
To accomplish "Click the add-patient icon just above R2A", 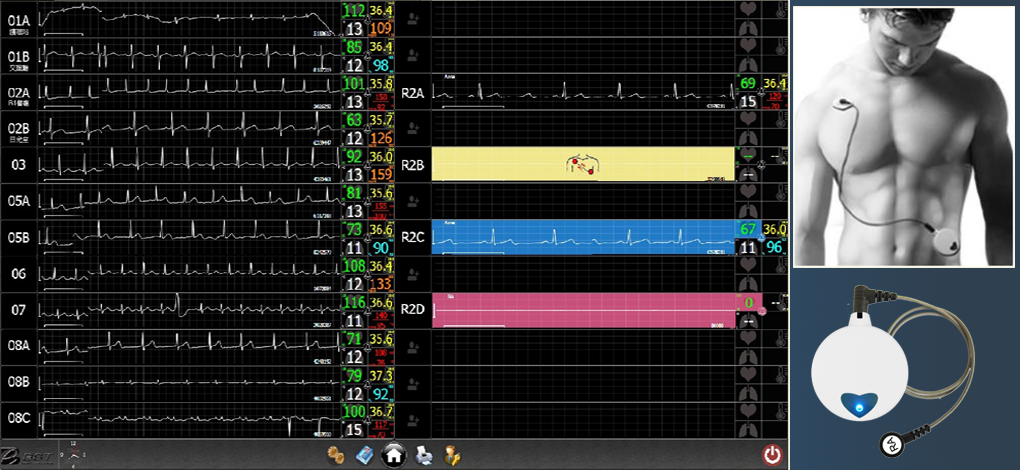I will click(411, 55).
